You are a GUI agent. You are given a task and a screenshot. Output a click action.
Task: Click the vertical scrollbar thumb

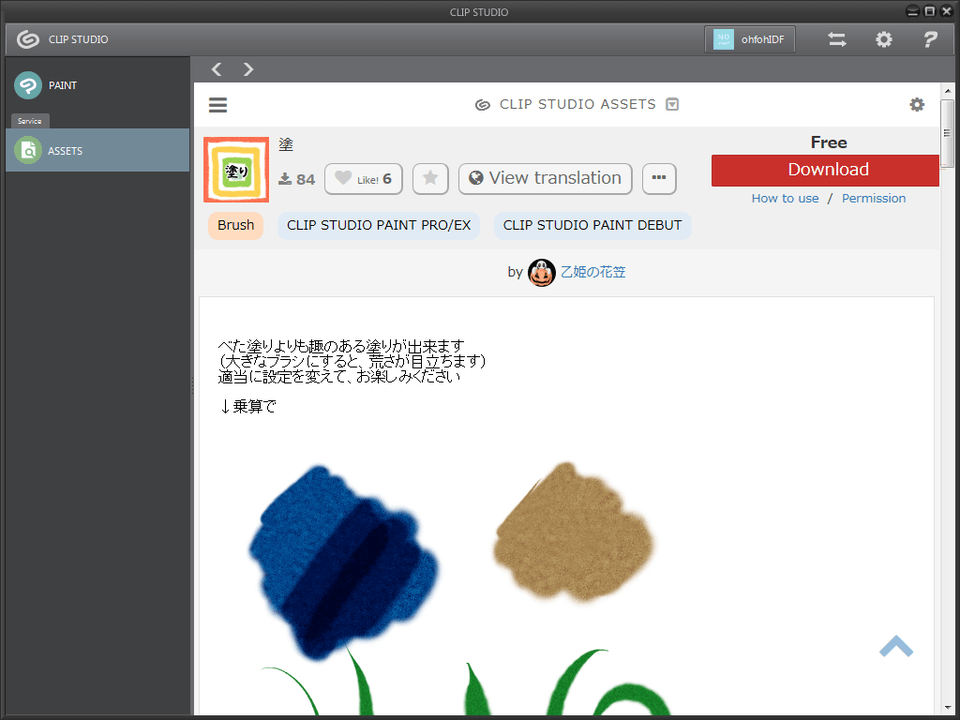pyautogui.click(x=947, y=133)
